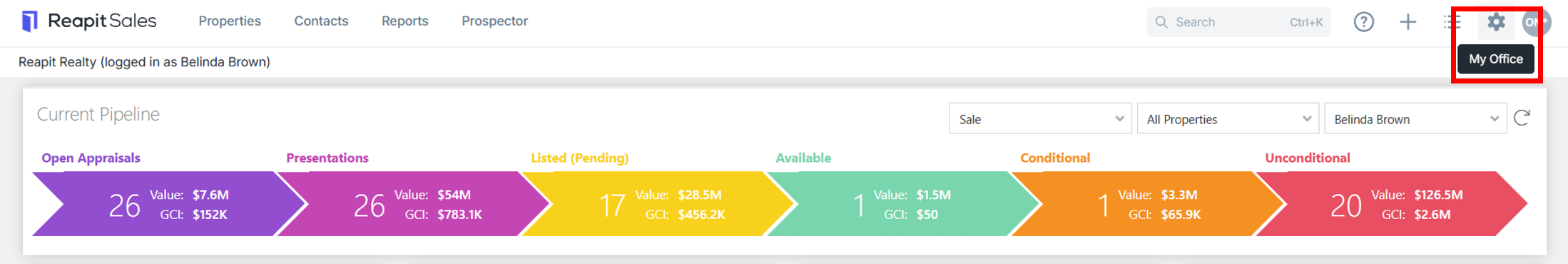Select the red Unconditional pipeline stage
The width and height of the screenshot is (1568, 264).
pyautogui.click(x=1391, y=204)
